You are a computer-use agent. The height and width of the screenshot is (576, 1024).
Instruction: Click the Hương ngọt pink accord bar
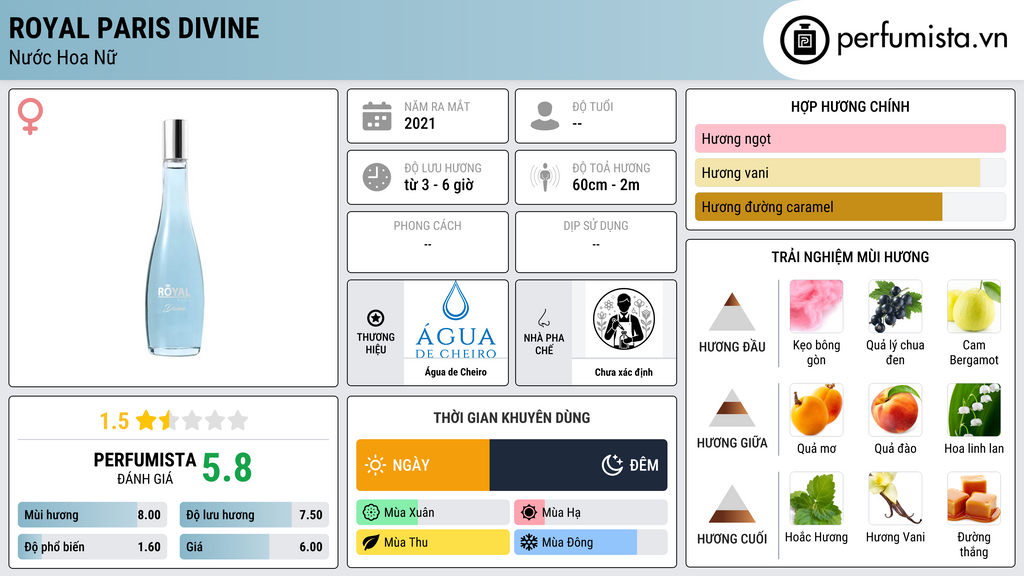click(850, 138)
